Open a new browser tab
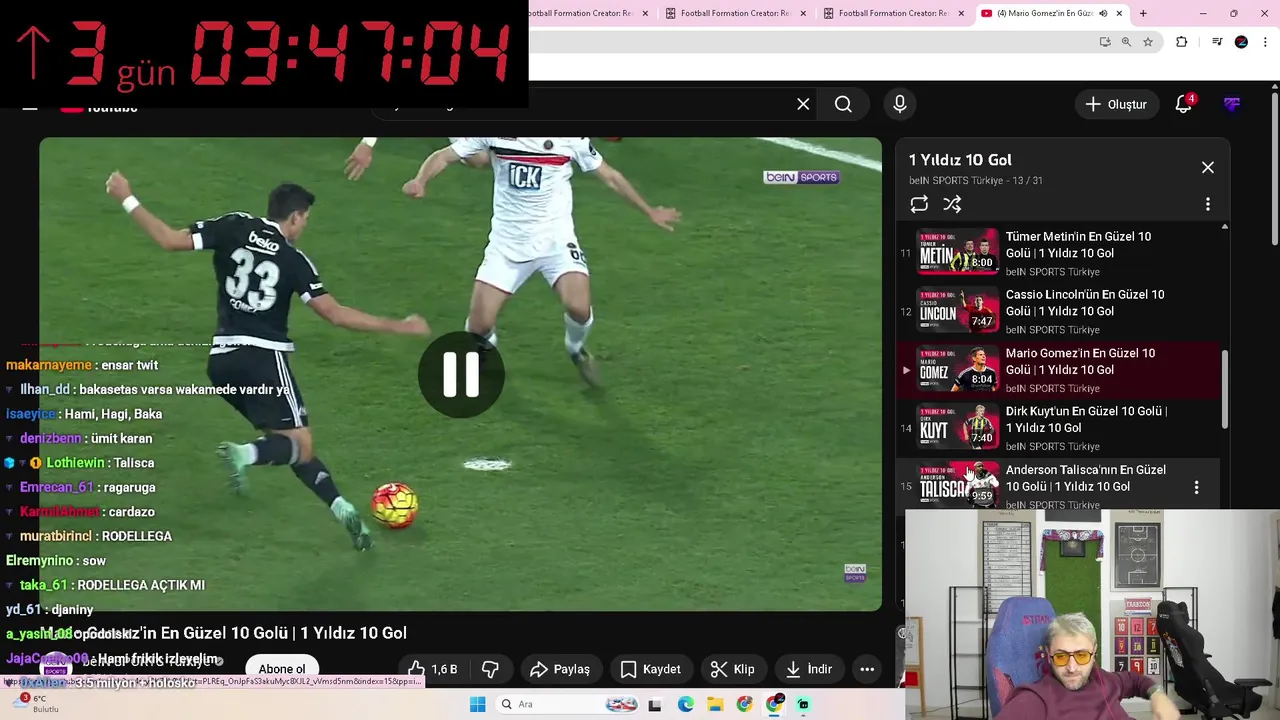 point(1143,13)
